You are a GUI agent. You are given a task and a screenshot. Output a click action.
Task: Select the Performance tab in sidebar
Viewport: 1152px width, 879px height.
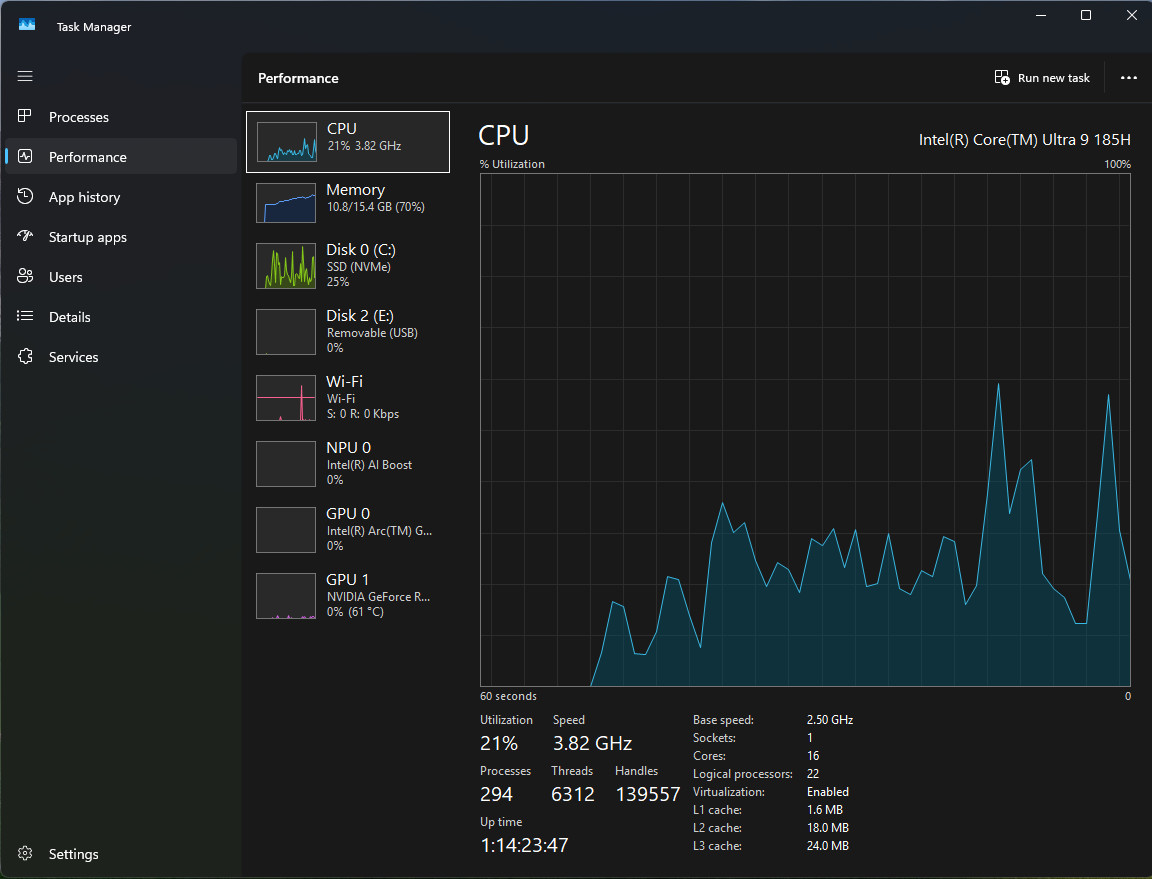(x=121, y=157)
